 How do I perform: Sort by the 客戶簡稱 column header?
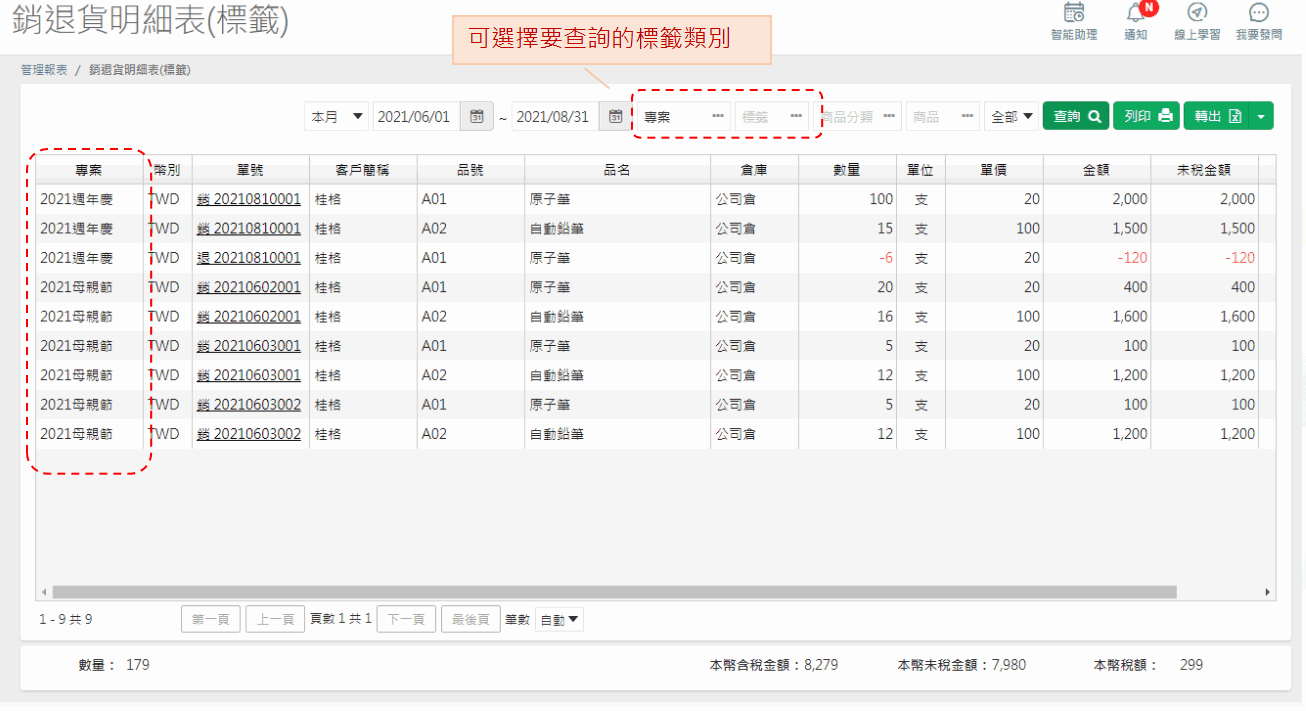(x=363, y=170)
